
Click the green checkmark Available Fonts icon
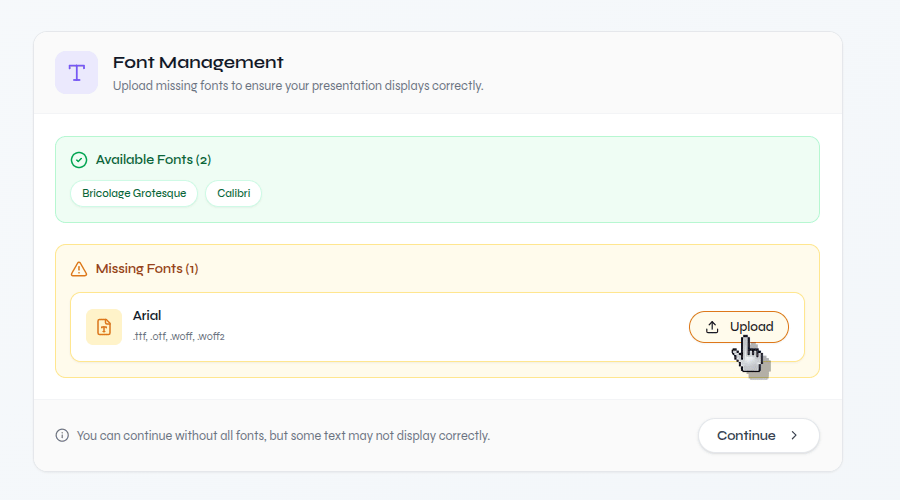79,160
